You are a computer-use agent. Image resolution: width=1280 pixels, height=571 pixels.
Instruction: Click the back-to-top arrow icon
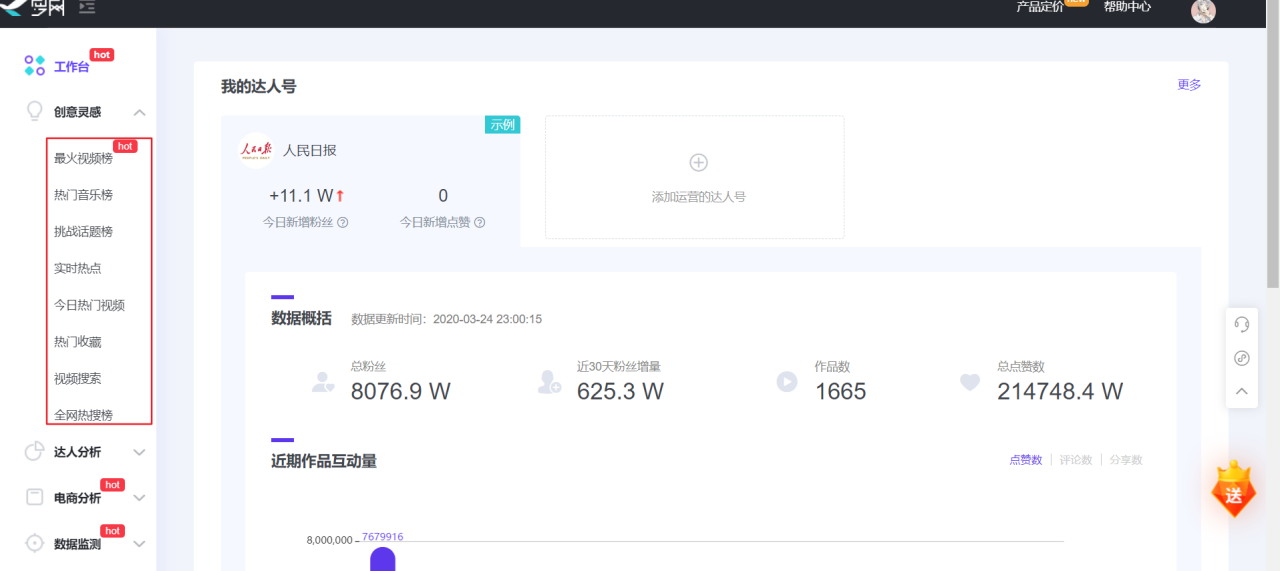click(1242, 391)
